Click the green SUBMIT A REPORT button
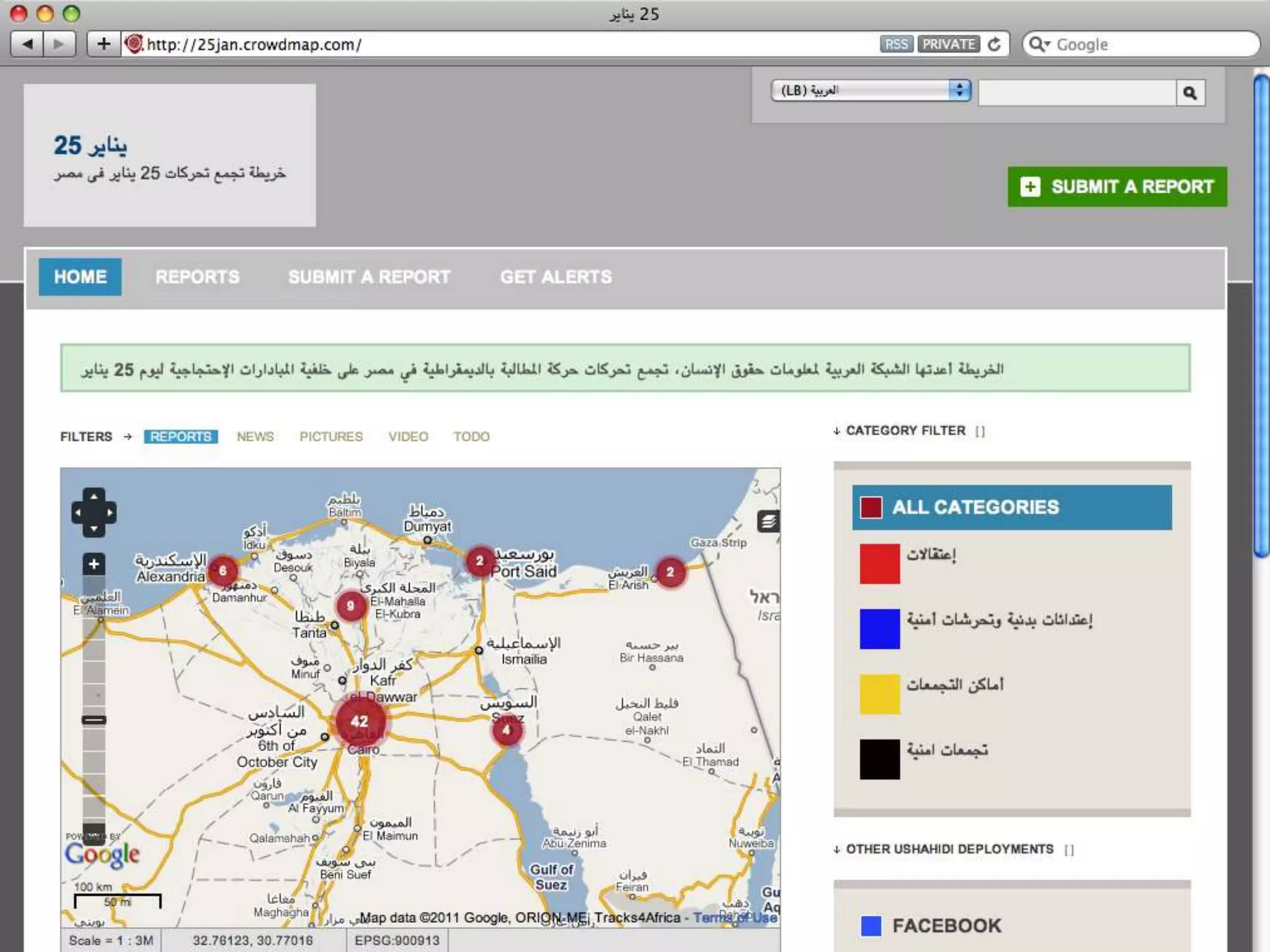The height and width of the screenshot is (952, 1270). click(x=1117, y=187)
